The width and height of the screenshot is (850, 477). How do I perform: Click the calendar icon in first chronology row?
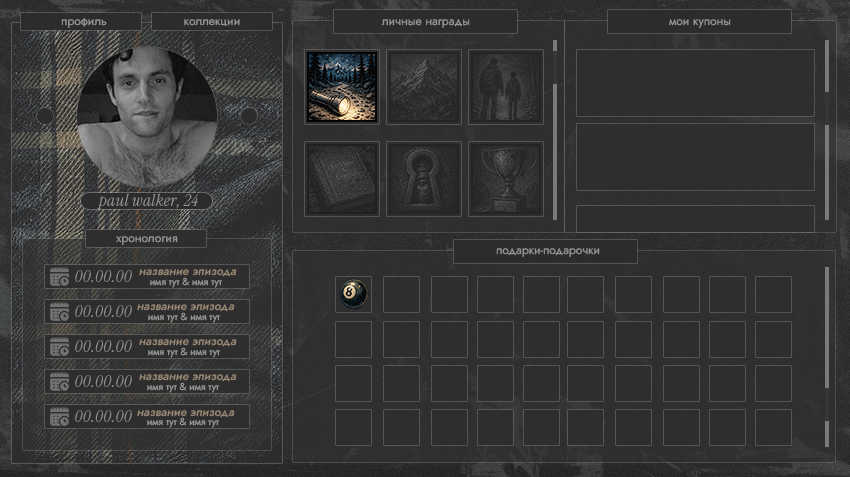[59, 276]
